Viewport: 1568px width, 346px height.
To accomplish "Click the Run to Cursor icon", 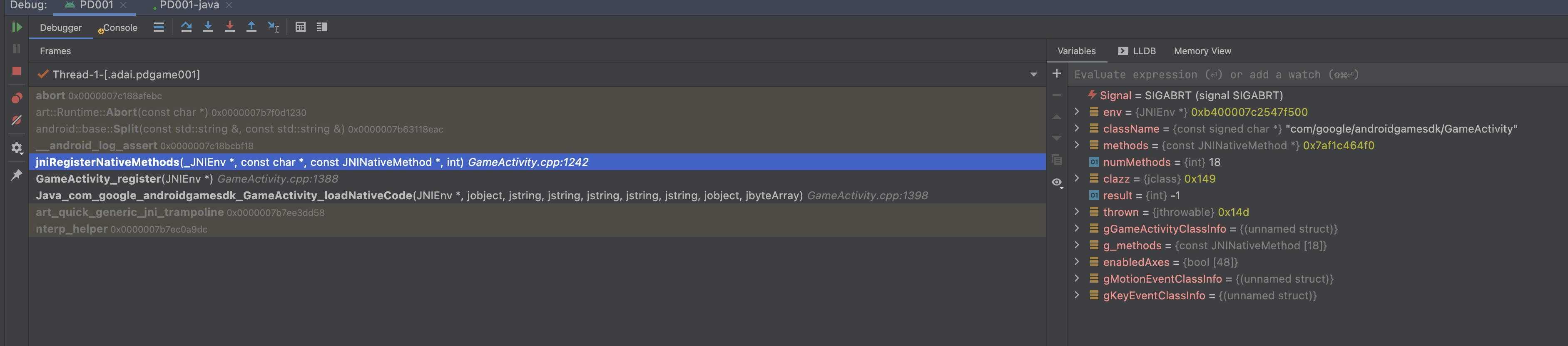I will click(273, 28).
